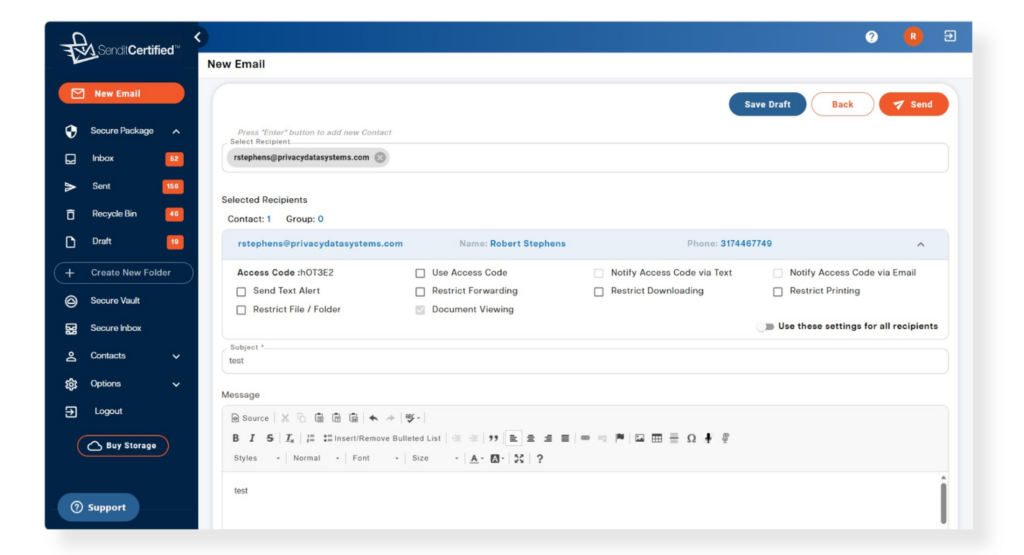Paste from clipboard icon
This screenshot has height=555, width=1024.
[x=319, y=418]
